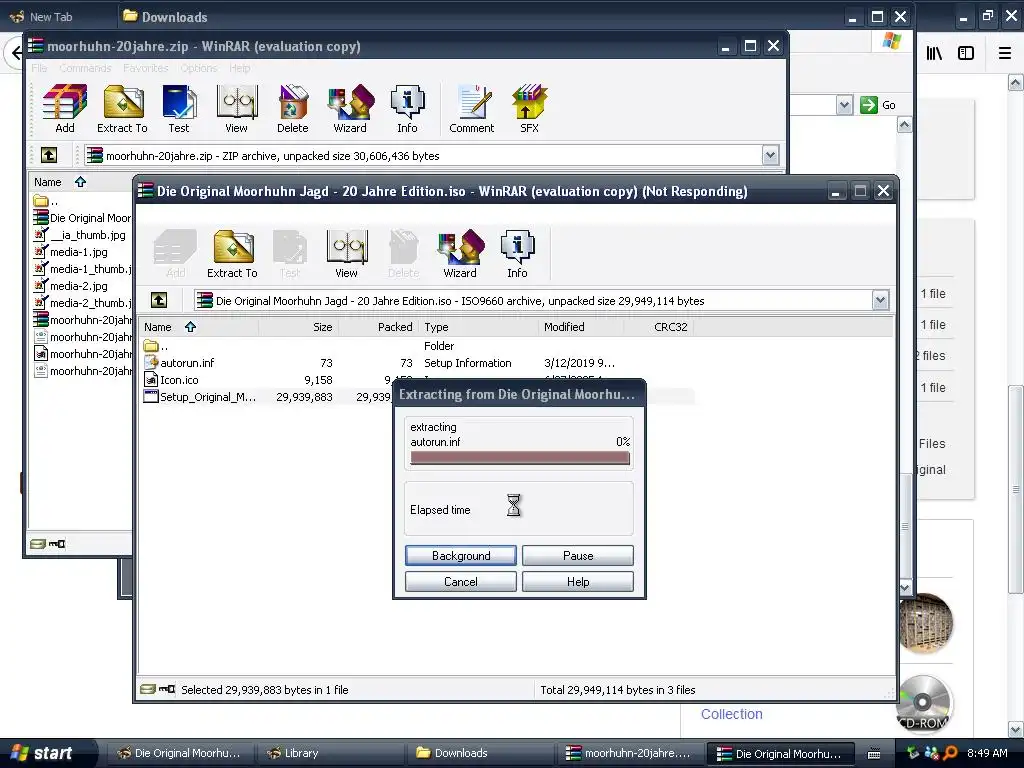Select media-1.jpg in zip file list
Screen dimensions: 1024x768
click(x=78, y=251)
